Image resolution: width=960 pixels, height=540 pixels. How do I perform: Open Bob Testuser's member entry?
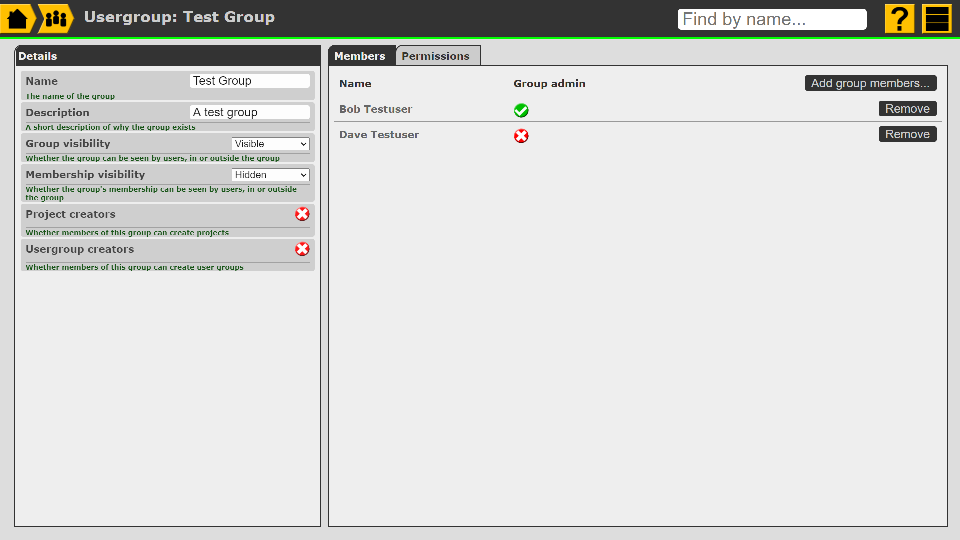tap(376, 109)
